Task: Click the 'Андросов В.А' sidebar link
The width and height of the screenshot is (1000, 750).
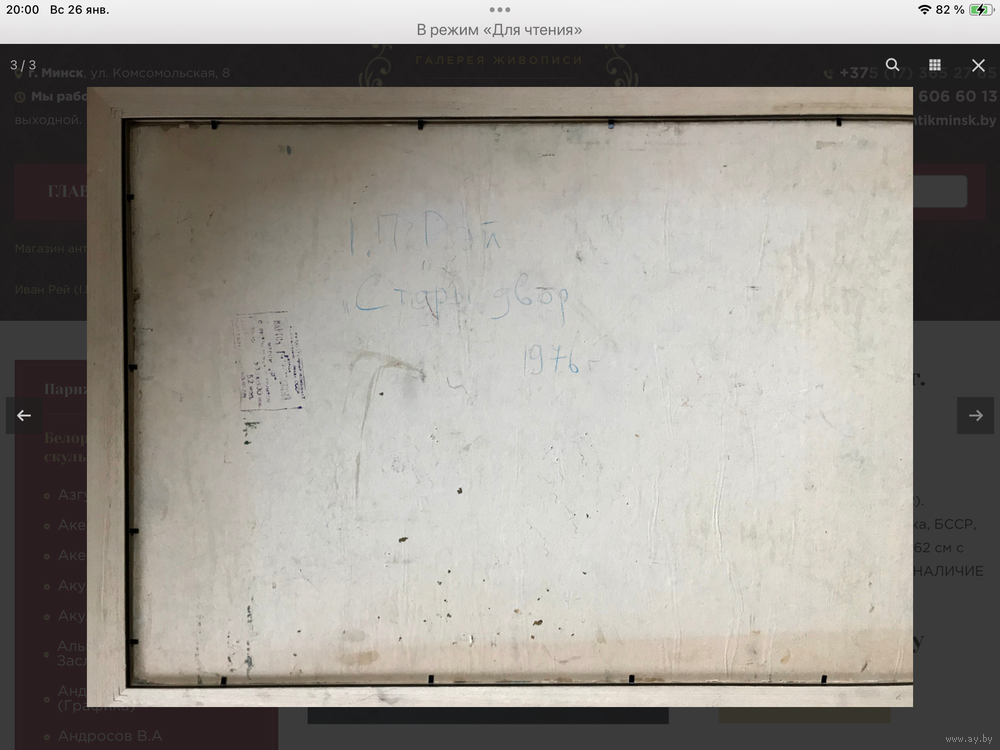Action: point(110,736)
